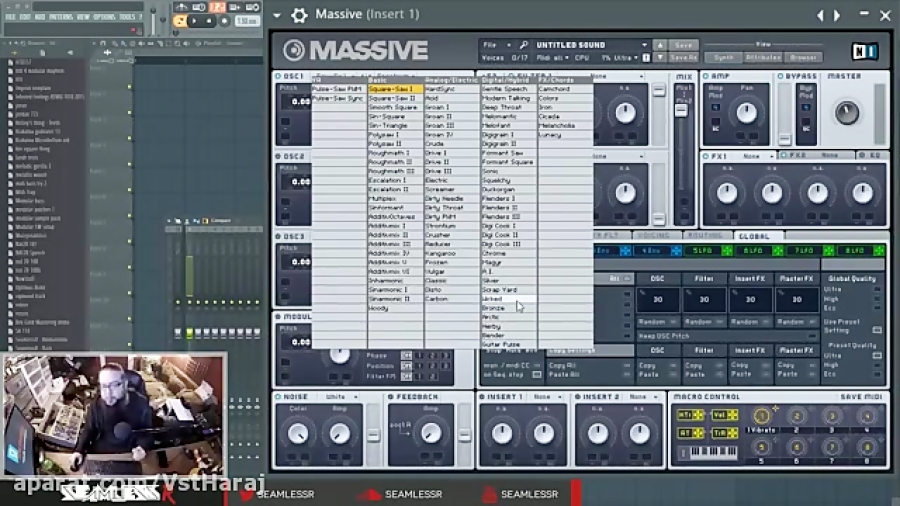Select Modern Talking wavetable
Viewport: 900px width, 506px height.
508,98
